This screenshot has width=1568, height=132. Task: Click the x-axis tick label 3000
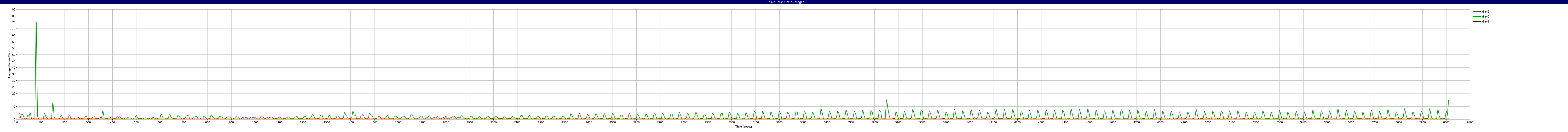732,122
